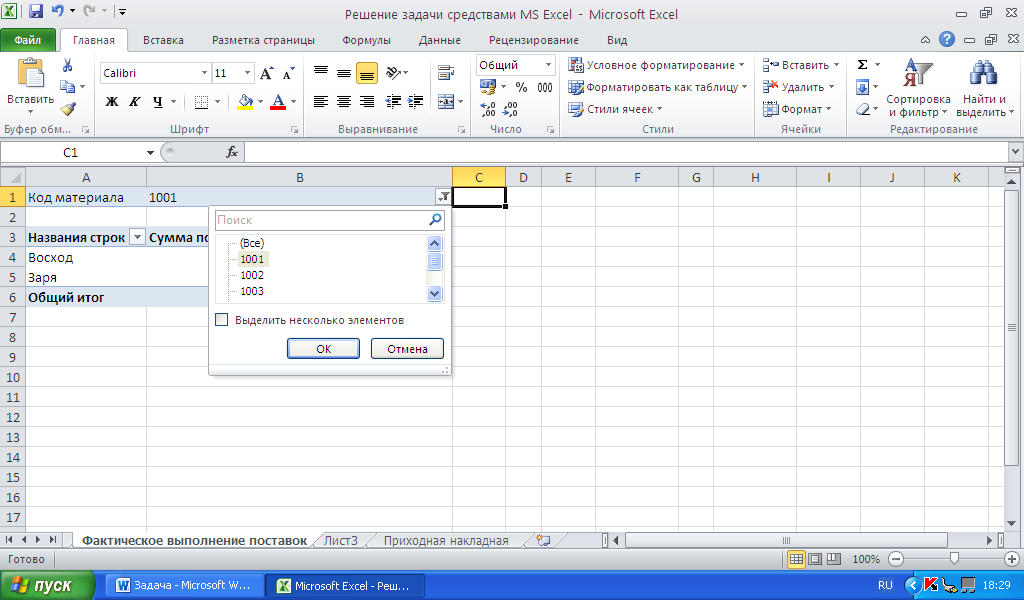Click the fill color bucket icon
The height and width of the screenshot is (600, 1024).
(246, 102)
